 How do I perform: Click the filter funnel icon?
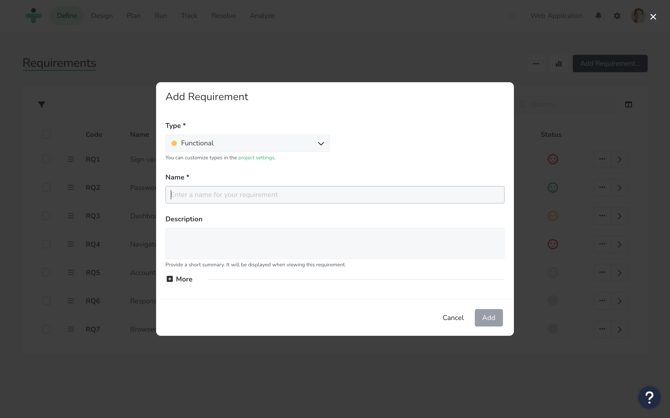pos(42,104)
